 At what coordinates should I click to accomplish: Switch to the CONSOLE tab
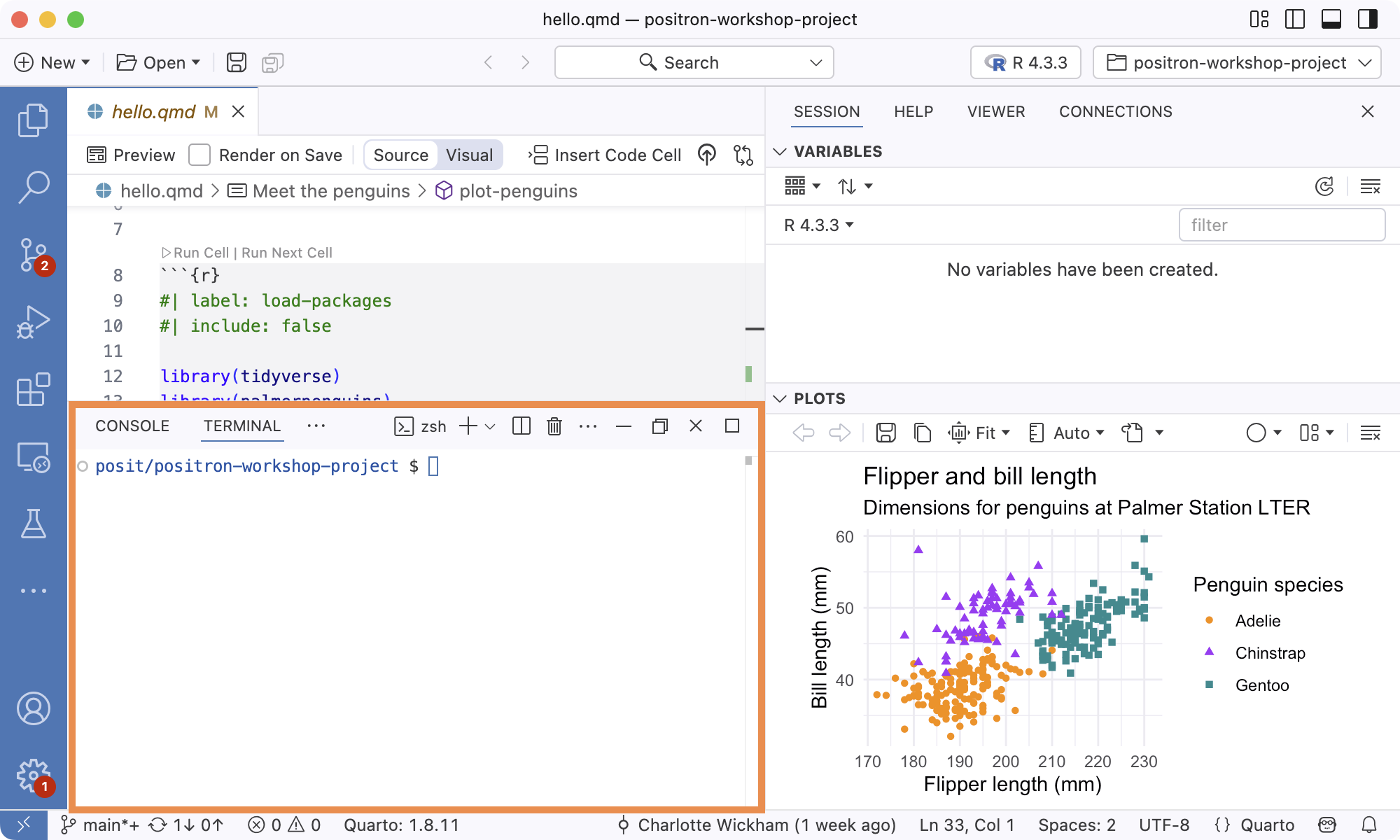point(132,426)
